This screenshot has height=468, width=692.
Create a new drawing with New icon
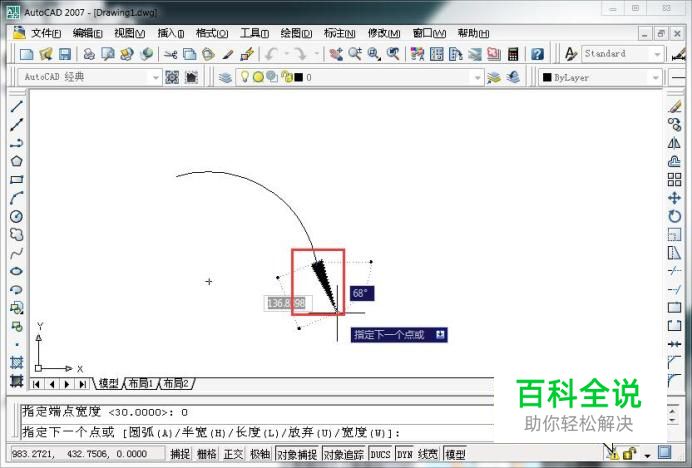pyautogui.click(x=26, y=54)
